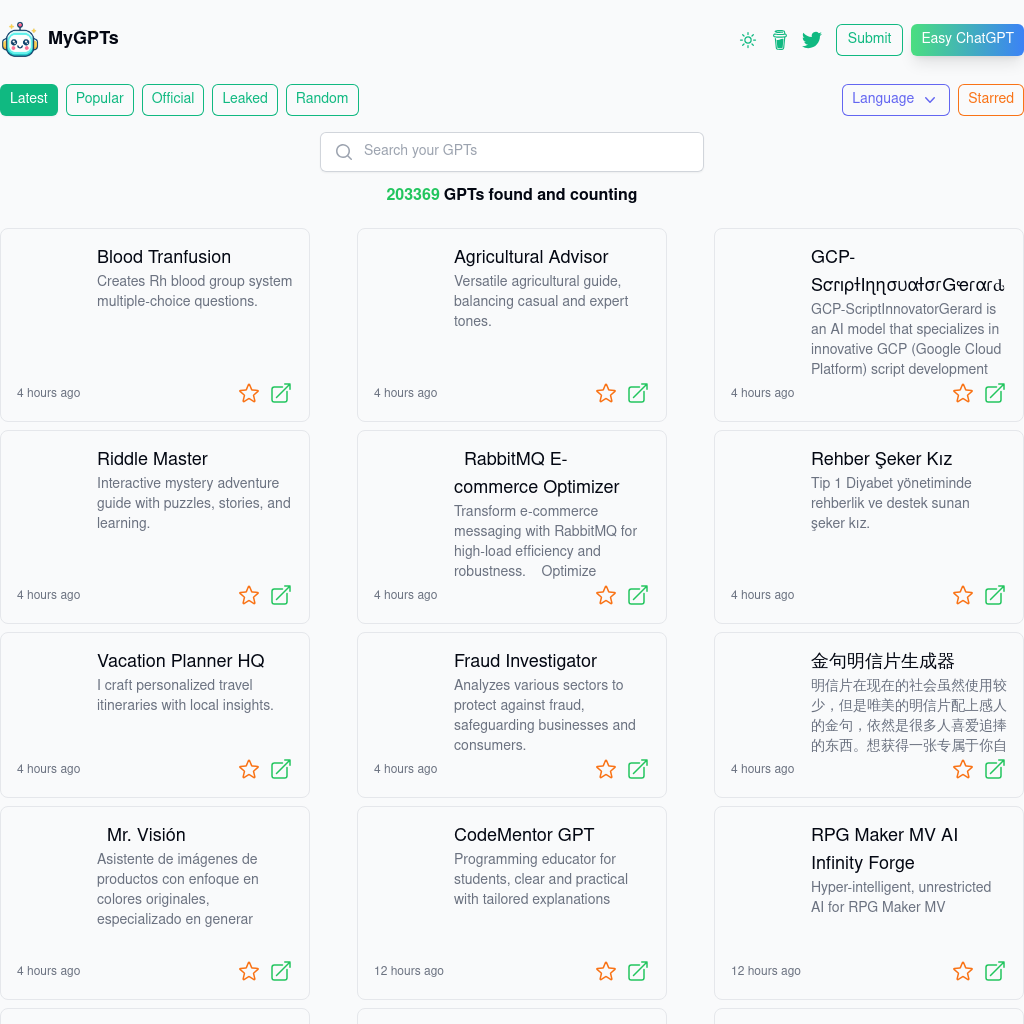The width and height of the screenshot is (1024, 1024).
Task: Star the GCP-ScriptInnovatorGerard GPT
Action: pyautogui.click(x=963, y=393)
